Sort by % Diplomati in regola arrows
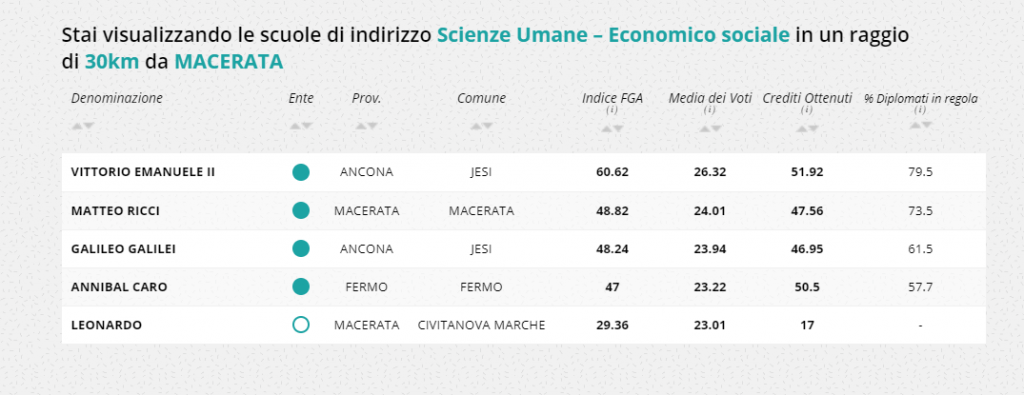 click(921, 125)
